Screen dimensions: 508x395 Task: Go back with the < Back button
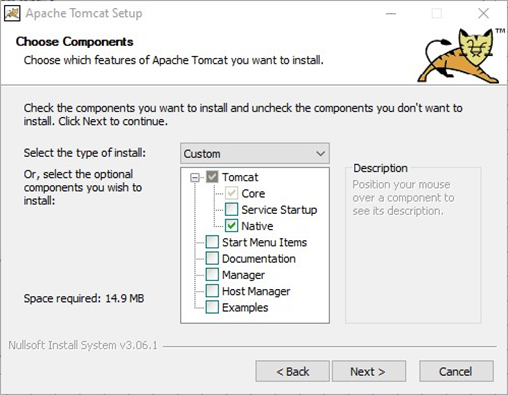[x=293, y=371]
